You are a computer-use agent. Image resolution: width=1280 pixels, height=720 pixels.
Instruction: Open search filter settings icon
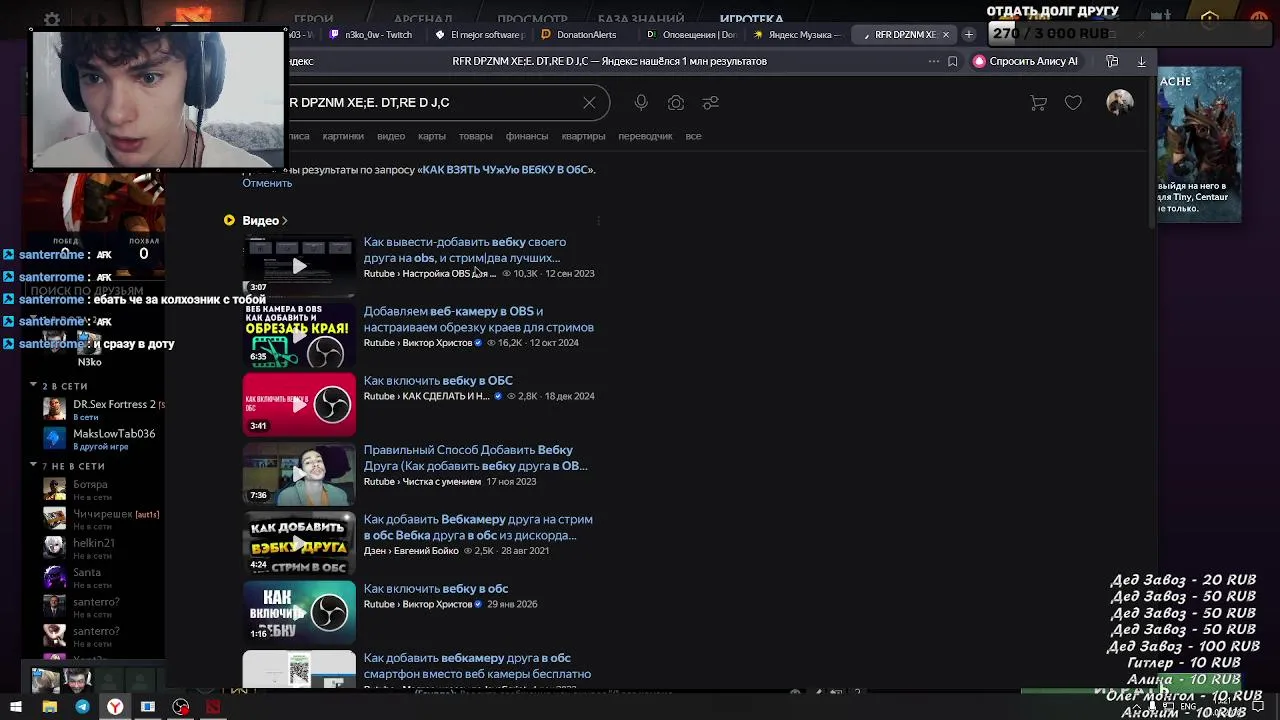click(x=710, y=103)
